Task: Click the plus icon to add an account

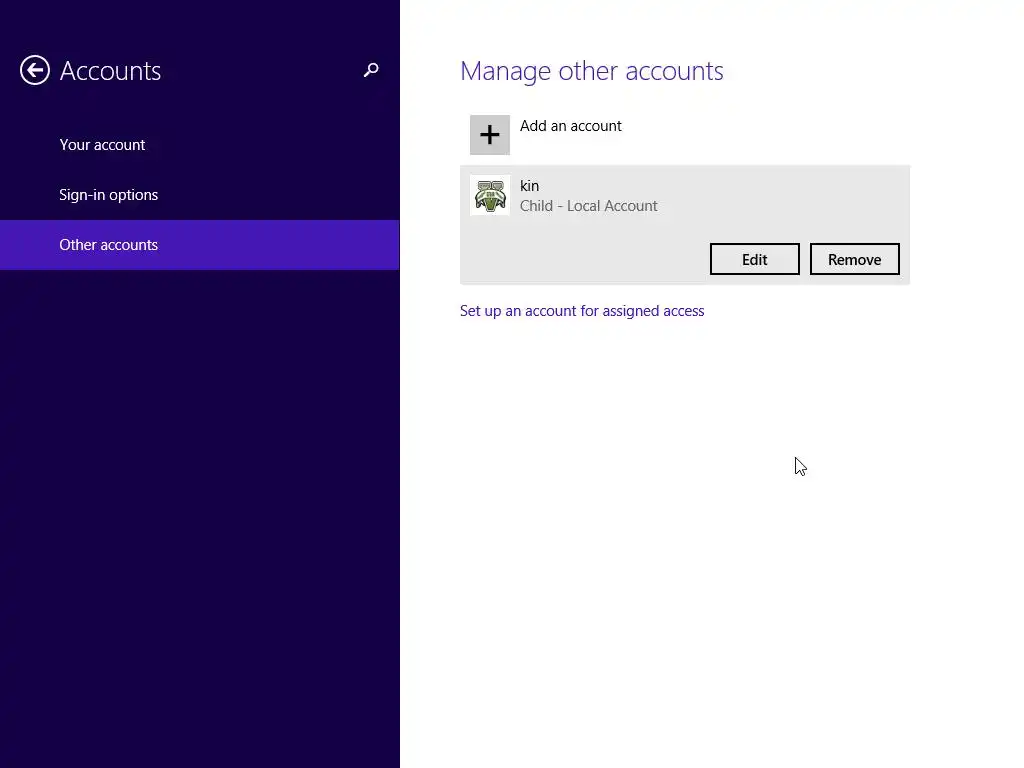Action: [490, 135]
